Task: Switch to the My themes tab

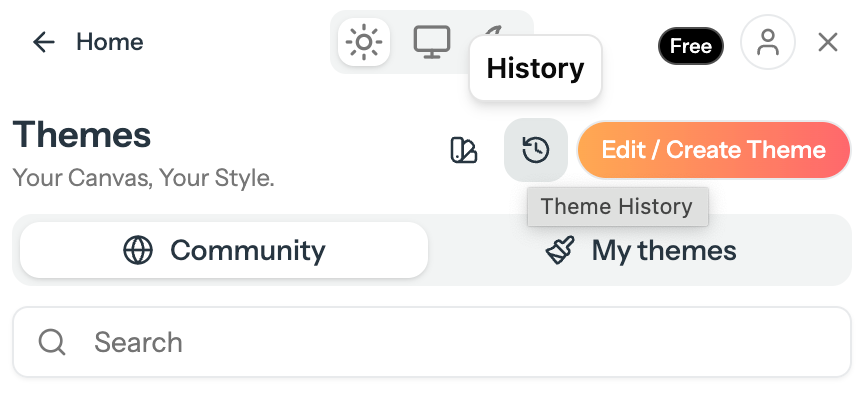Action: 640,250
